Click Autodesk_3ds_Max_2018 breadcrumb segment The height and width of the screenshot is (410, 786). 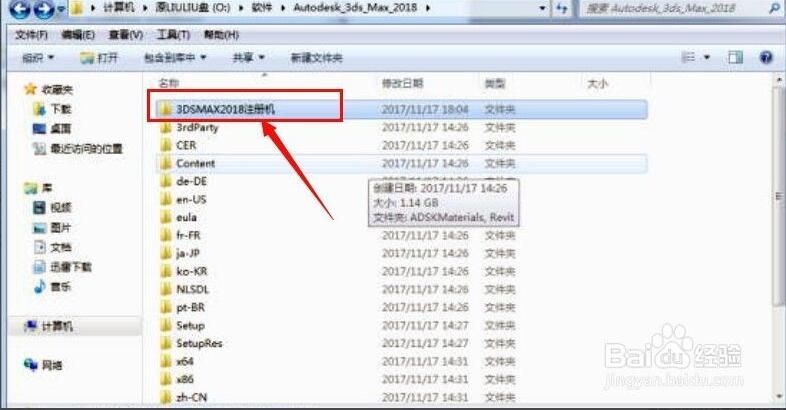pos(355,8)
